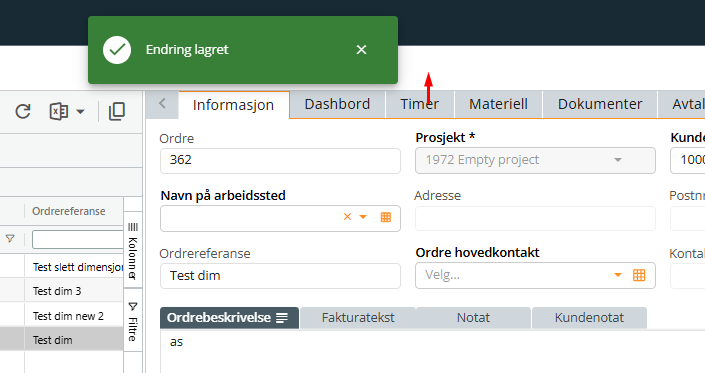Open the Timer tab
Viewport: 705px width, 373px height.
coord(419,104)
